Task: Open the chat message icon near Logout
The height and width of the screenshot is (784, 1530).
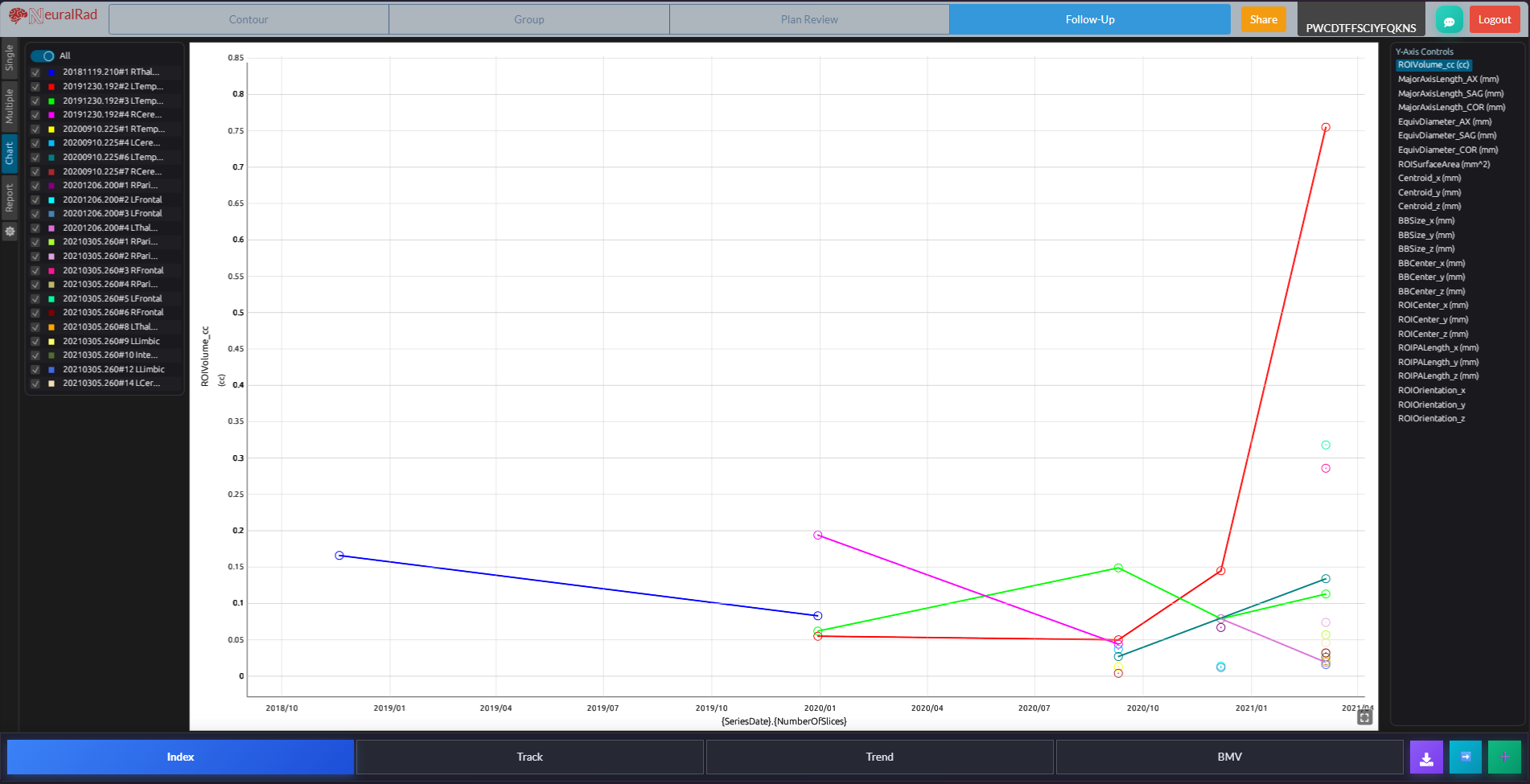Action: pos(1449,18)
